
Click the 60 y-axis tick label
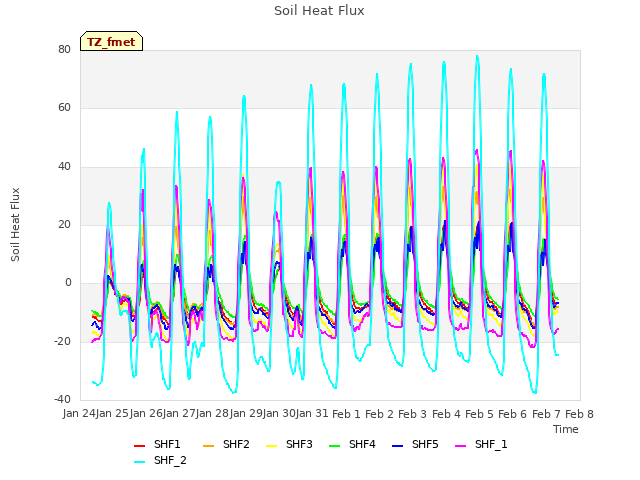tap(64, 108)
